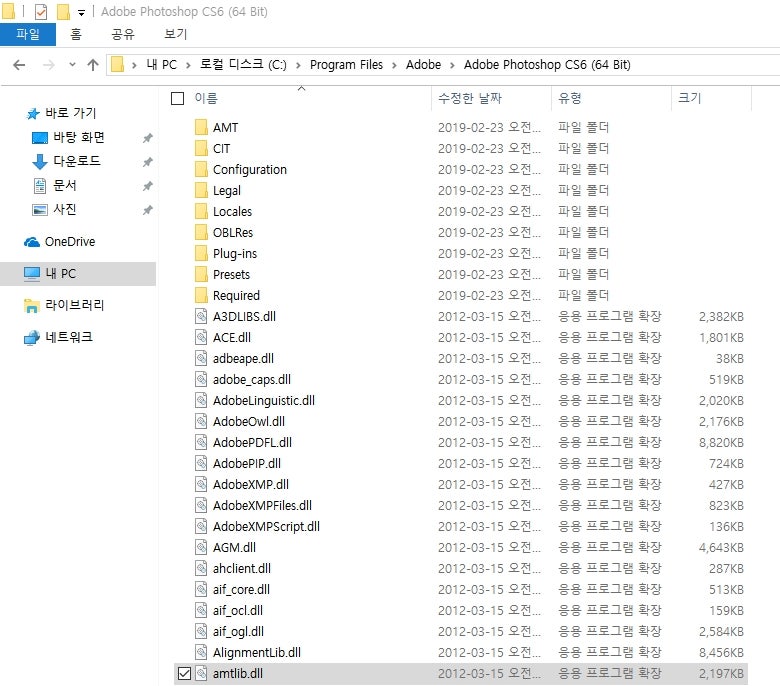Click the Locales folder icon

[x=201, y=211]
